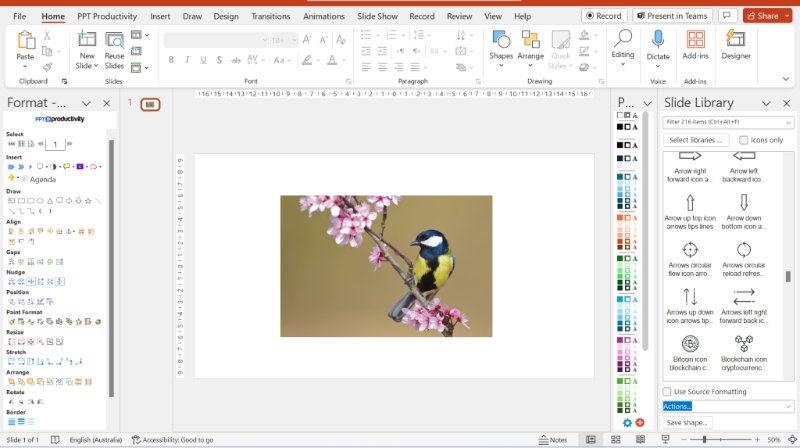Screen dimensions: 800x448
Task: Enable the Icons only checkbox
Action: (x=743, y=140)
